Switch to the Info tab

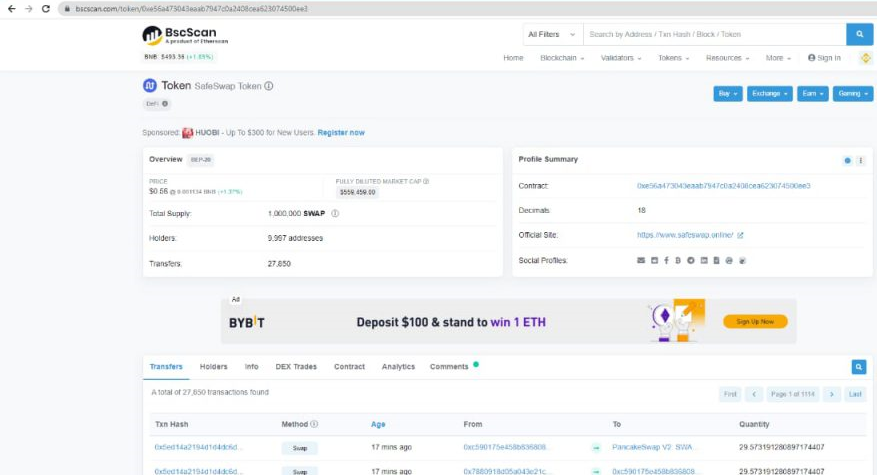252,367
